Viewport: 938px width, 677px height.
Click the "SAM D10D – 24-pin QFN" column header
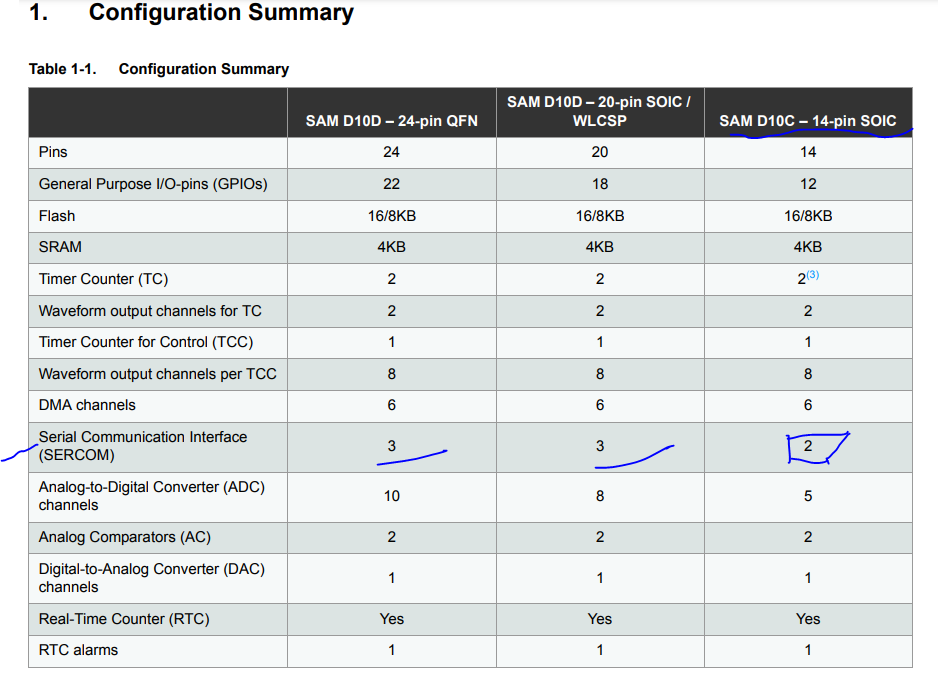click(x=391, y=121)
